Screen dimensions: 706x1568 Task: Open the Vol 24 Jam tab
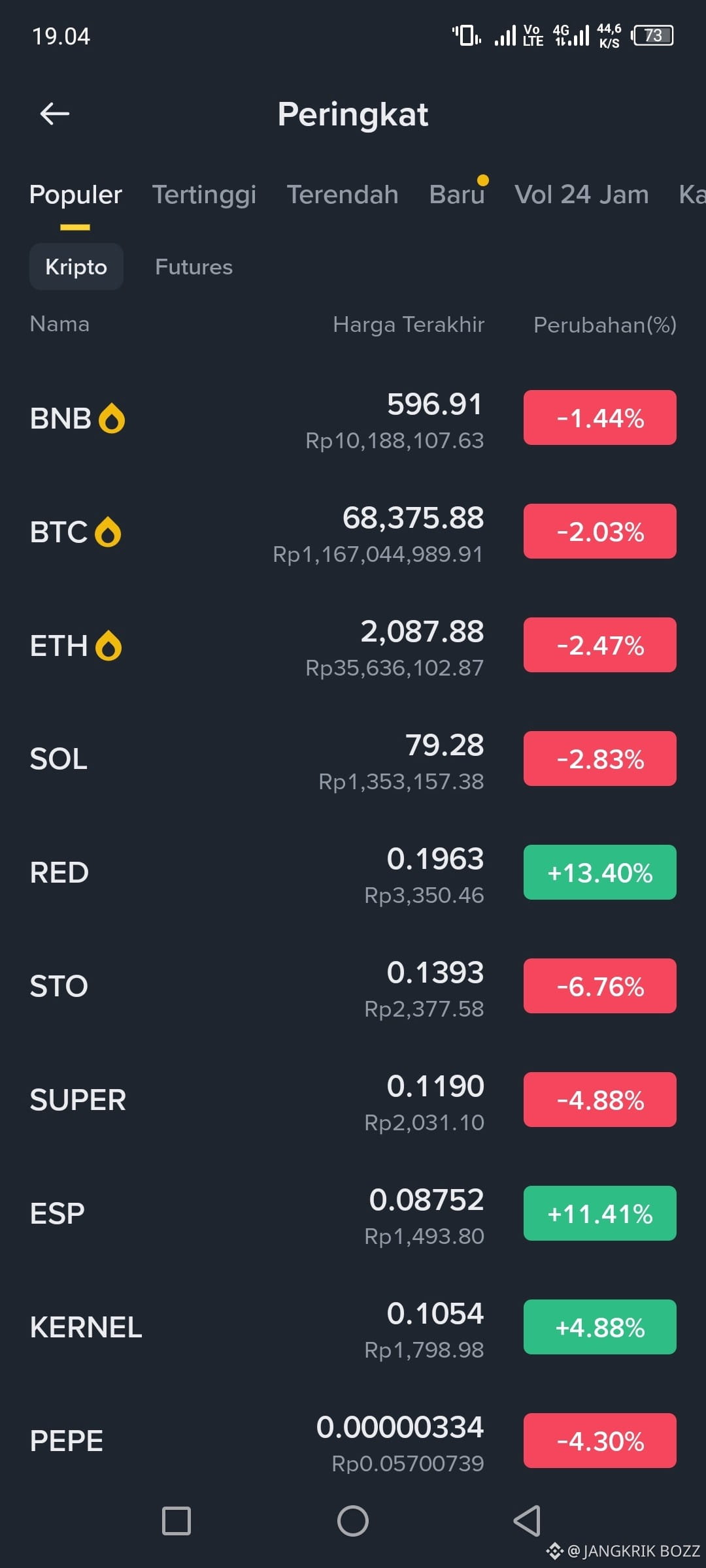point(582,195)
